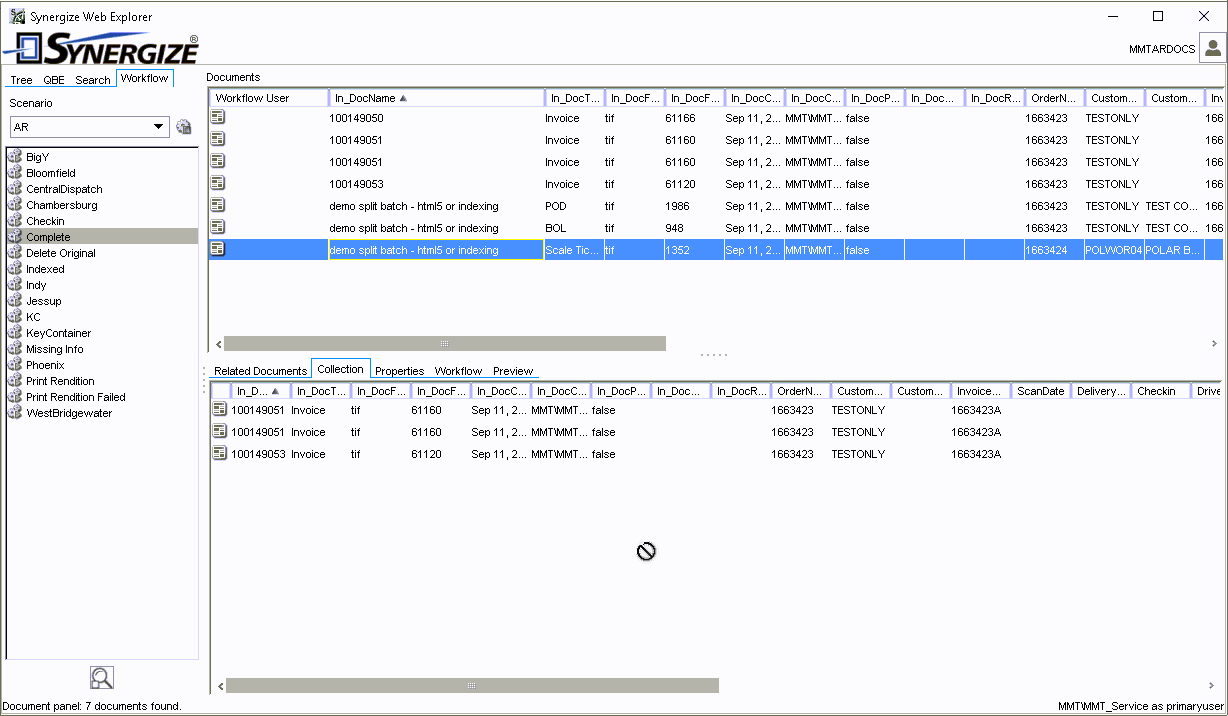Click the In_DocT... column header in Documents
This screenshot has width=1228, height=716.
[575, 98]
